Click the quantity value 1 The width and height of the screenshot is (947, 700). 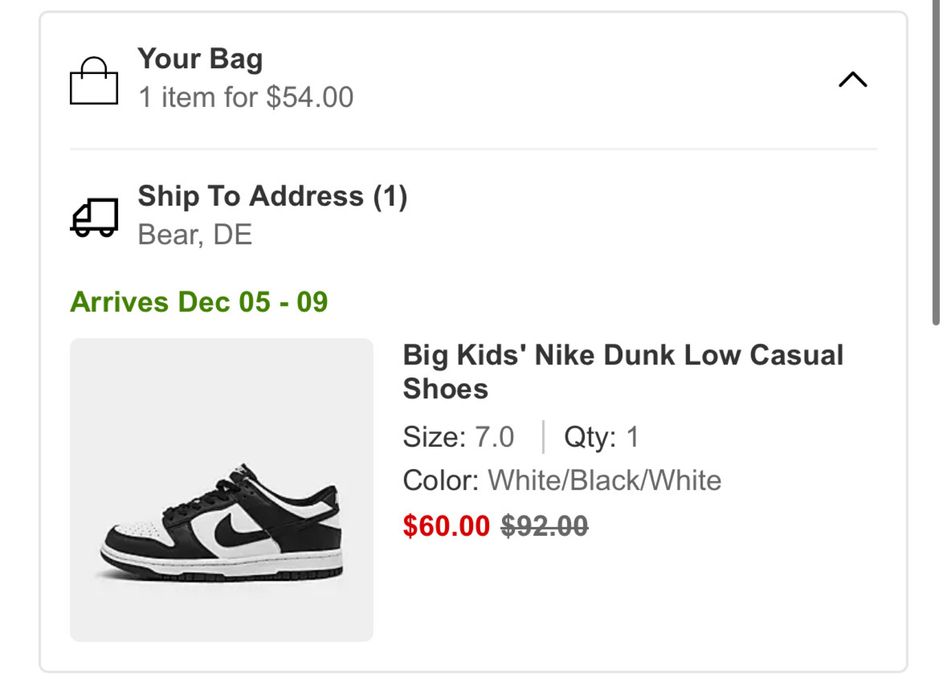(632, 437)
